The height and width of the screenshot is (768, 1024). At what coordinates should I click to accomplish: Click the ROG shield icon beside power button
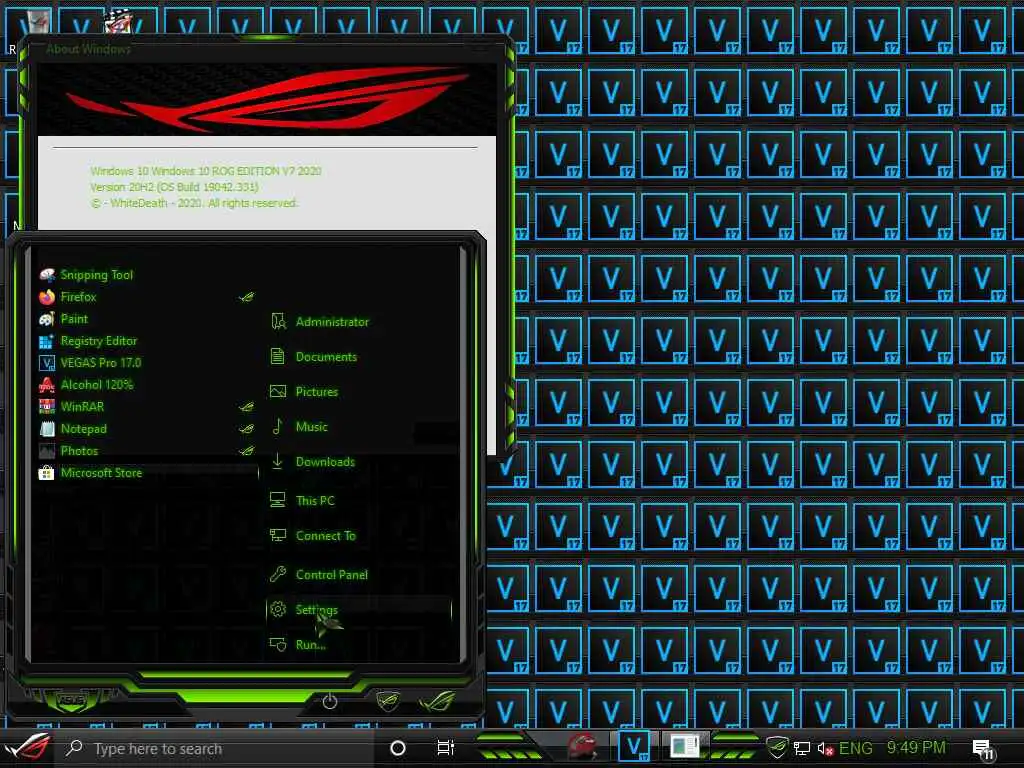click(388, 701)
